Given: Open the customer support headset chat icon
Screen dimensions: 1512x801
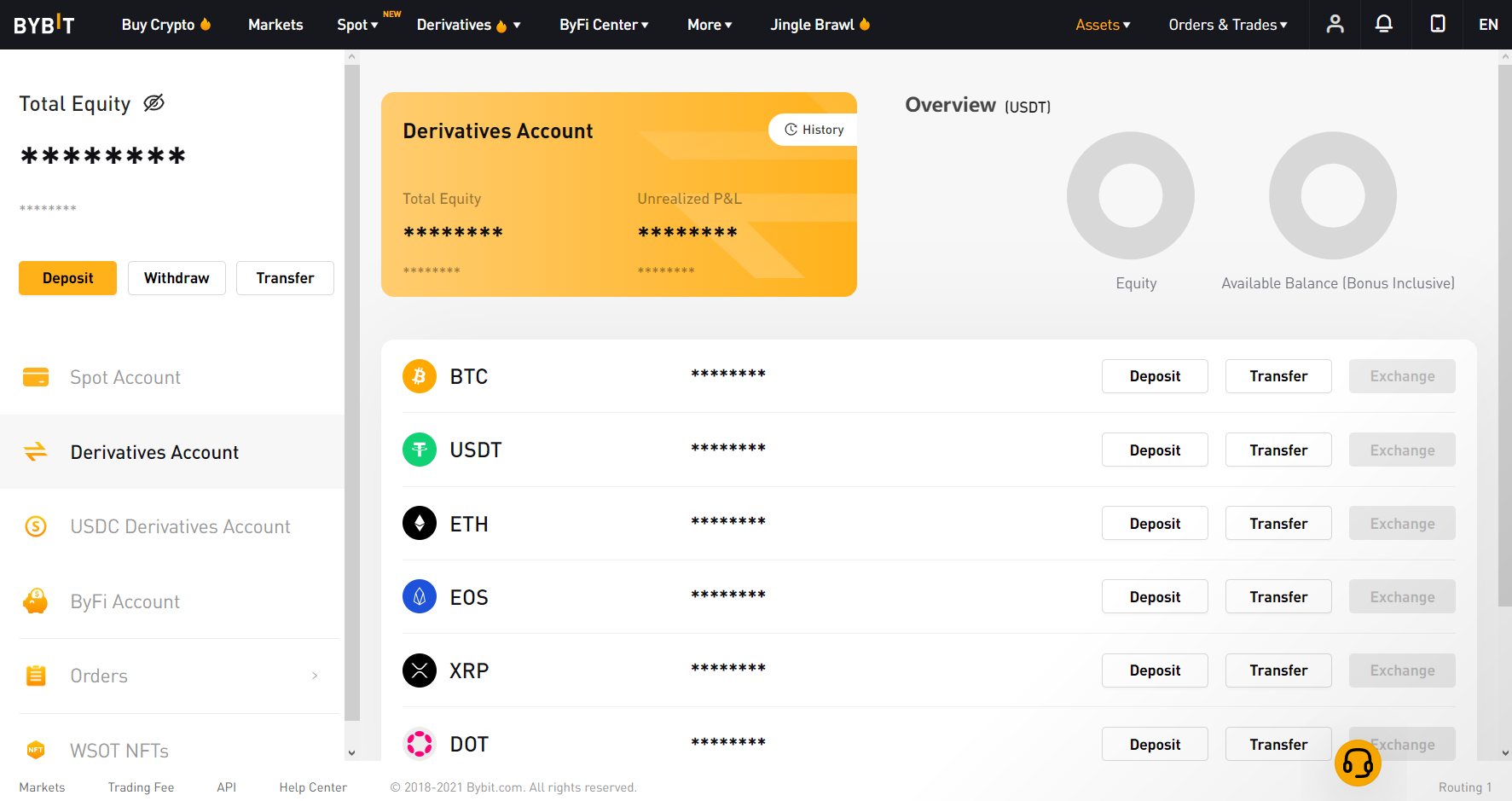Looking at the screenshot, I should click(1358, 763).
